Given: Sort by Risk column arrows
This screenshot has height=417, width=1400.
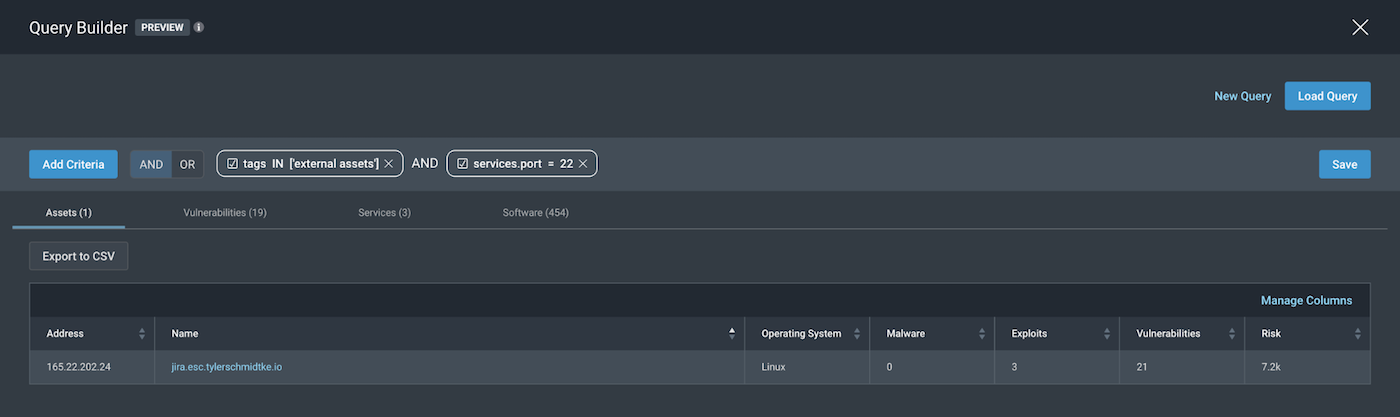Looking at the screenshot, I should point(1357,334).
